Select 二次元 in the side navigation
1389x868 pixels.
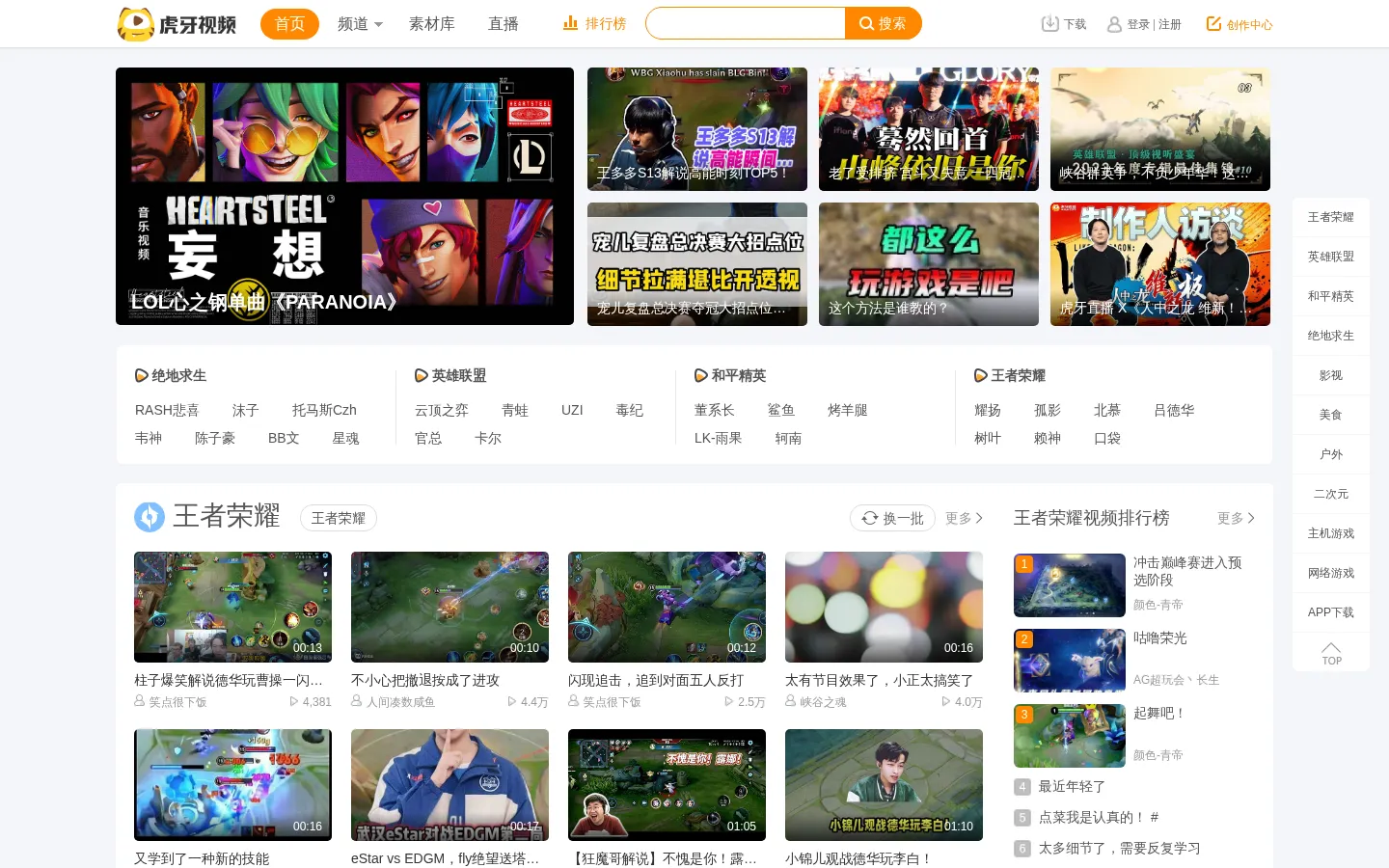coord(1331,494)
